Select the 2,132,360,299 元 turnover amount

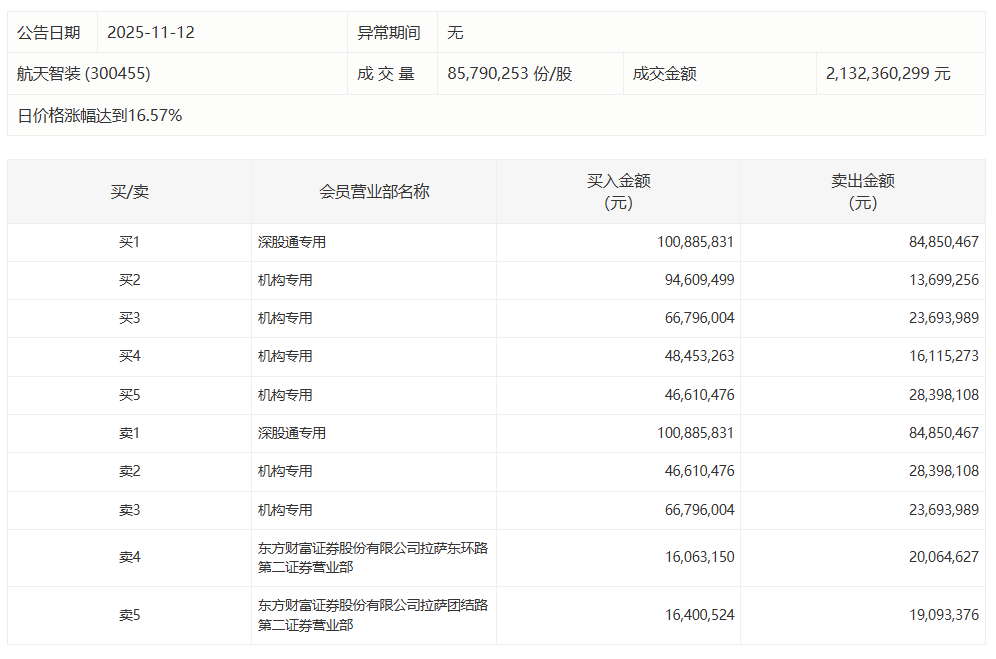(x=888, y=74)
